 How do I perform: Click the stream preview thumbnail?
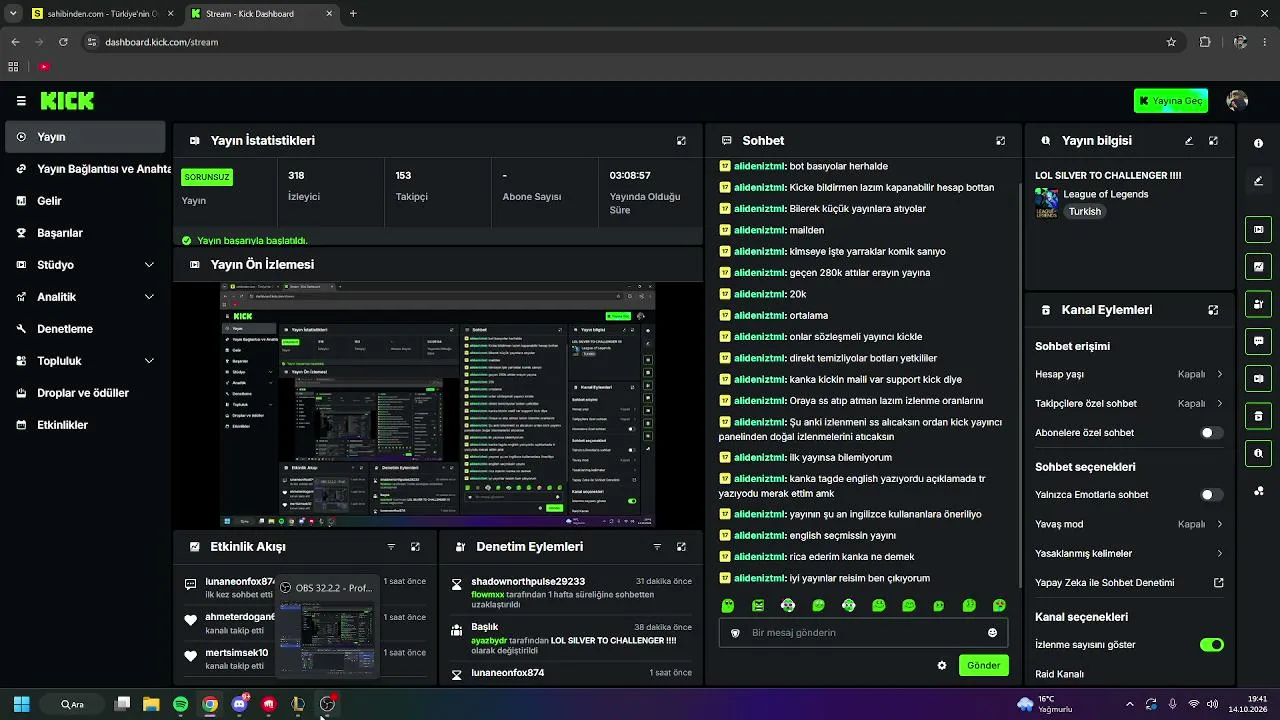click(x=437, y=405)
